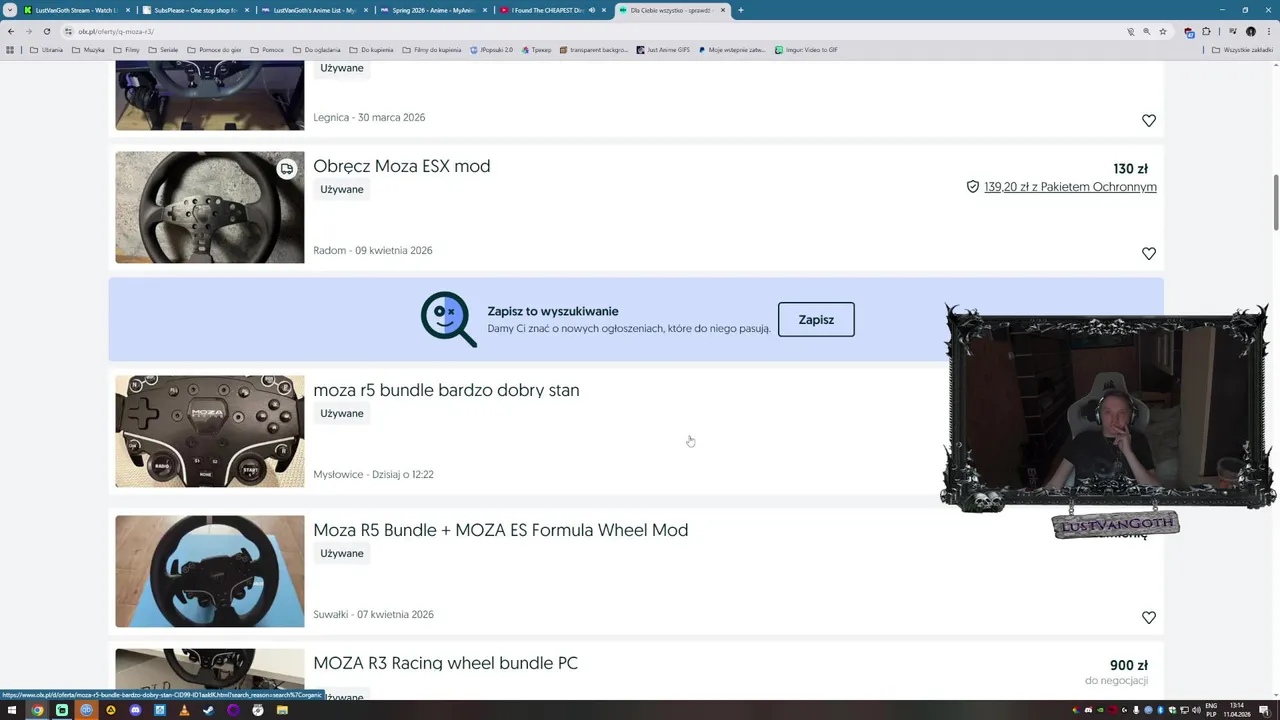
Task: Open VLC from the taskbar
Action: tap(184, 710)
